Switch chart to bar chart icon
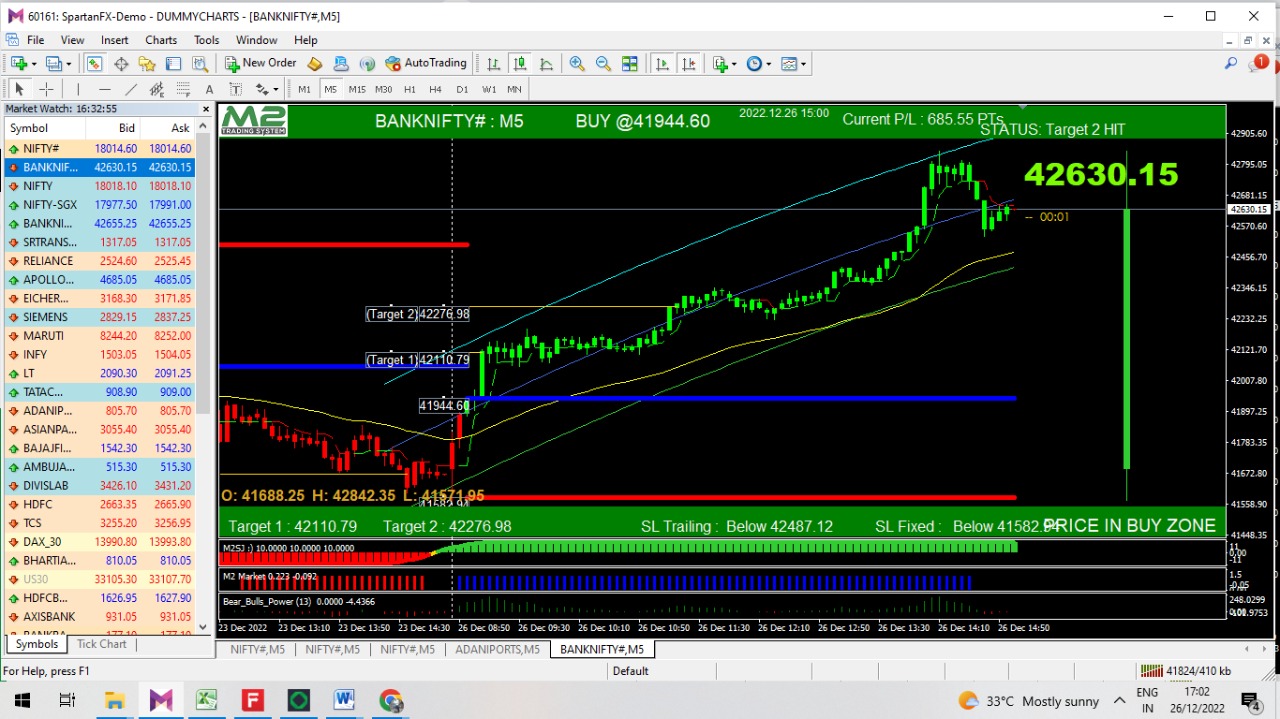1280x719 pixels. point(494,64)
